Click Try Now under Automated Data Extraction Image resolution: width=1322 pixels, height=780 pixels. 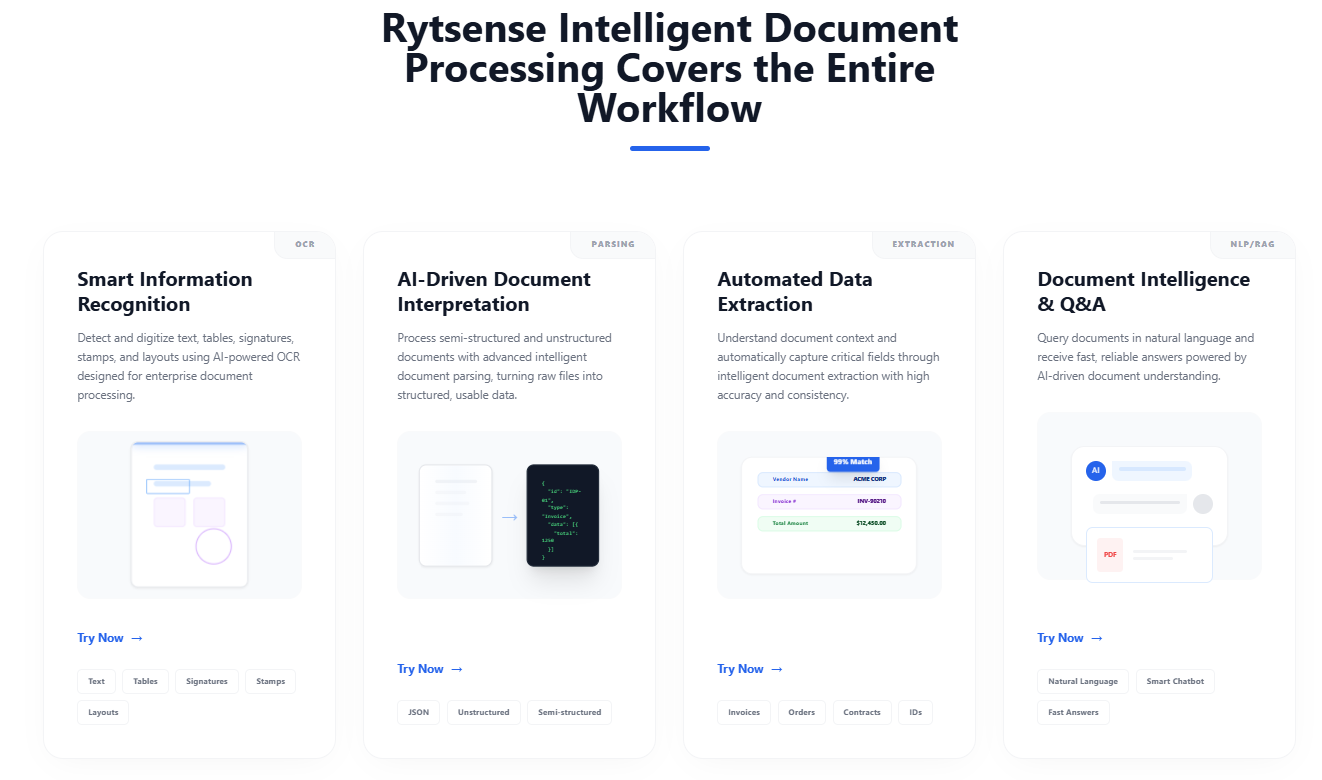750,669
